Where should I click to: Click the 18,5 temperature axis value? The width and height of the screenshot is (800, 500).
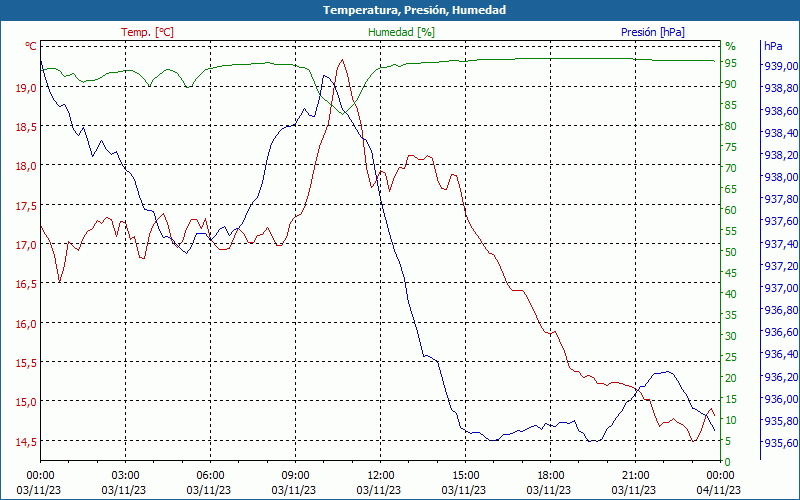[26, 128]
